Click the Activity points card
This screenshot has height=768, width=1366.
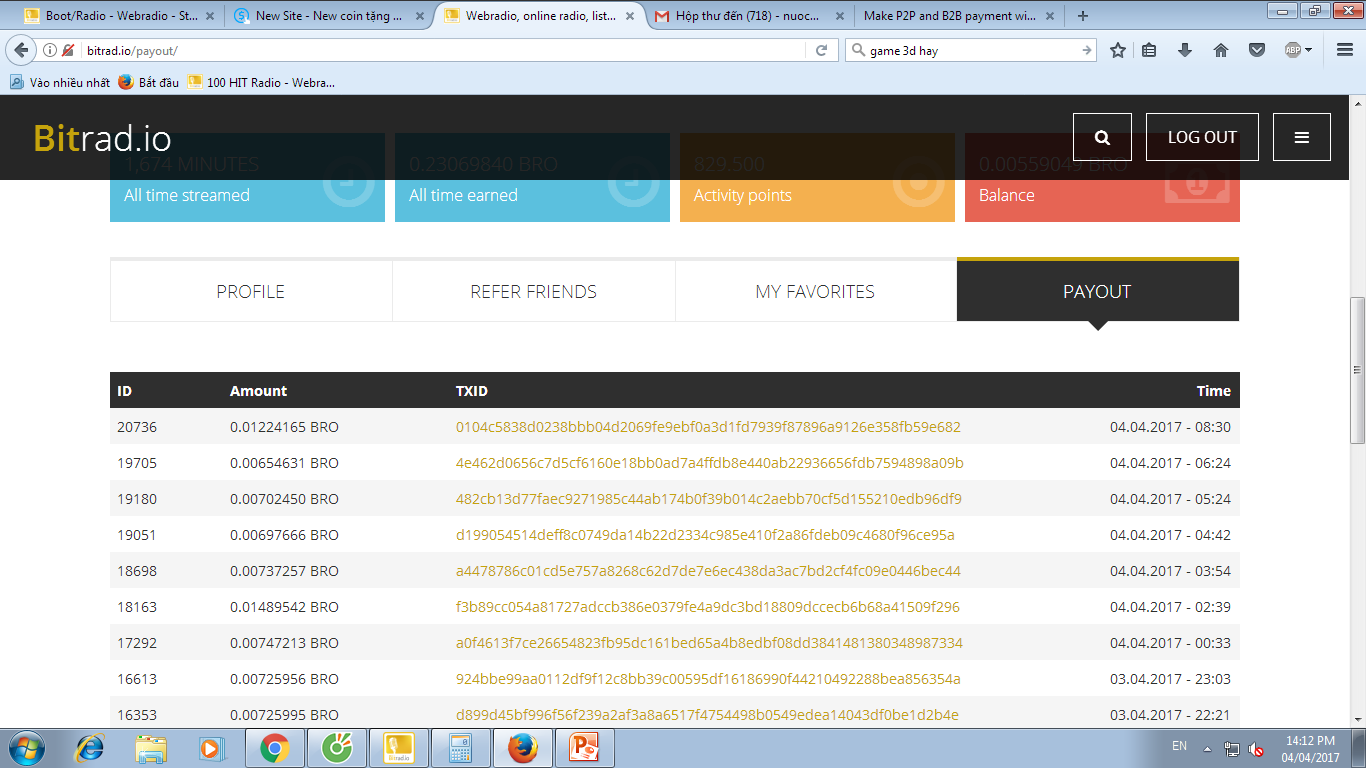coord(817,178)
